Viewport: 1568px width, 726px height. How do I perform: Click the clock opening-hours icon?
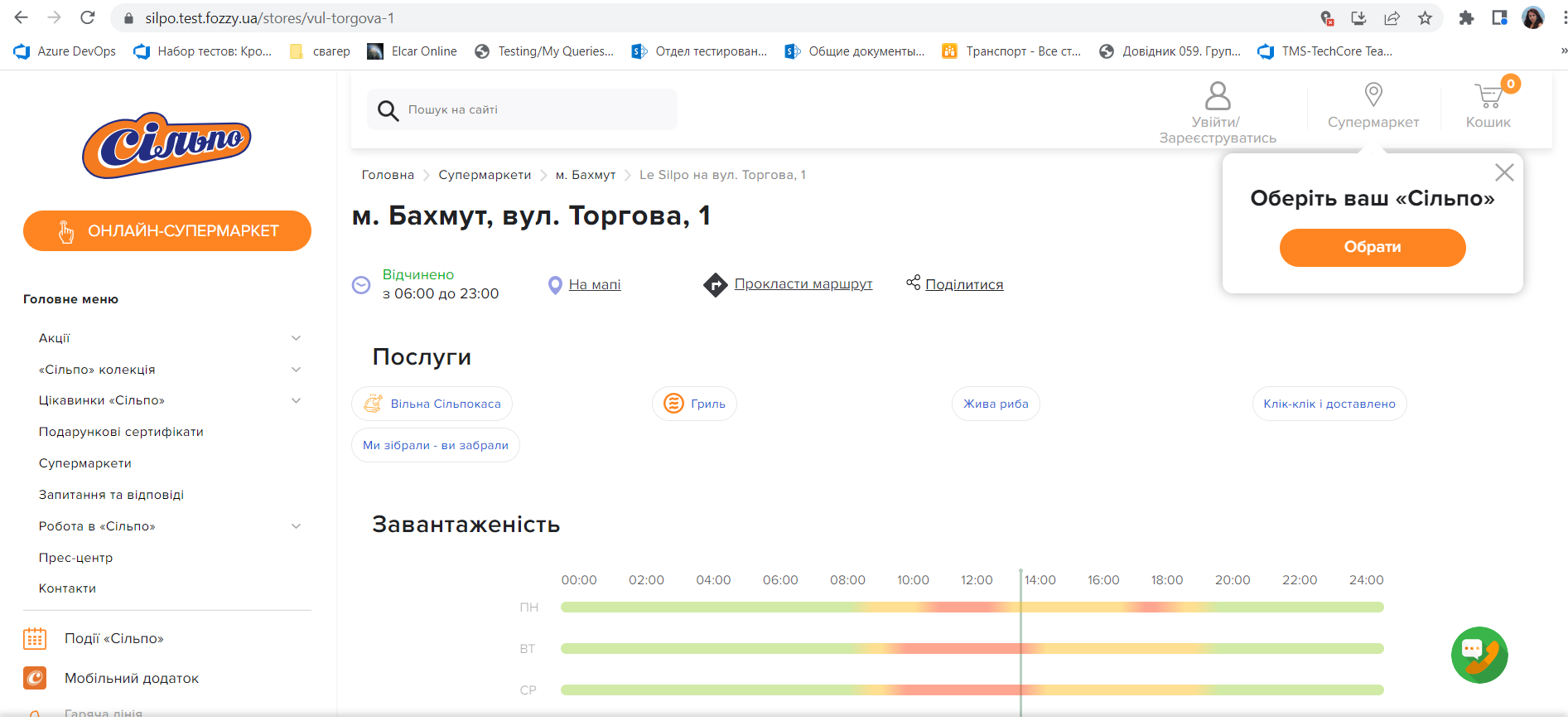click(x=361, y=285)
